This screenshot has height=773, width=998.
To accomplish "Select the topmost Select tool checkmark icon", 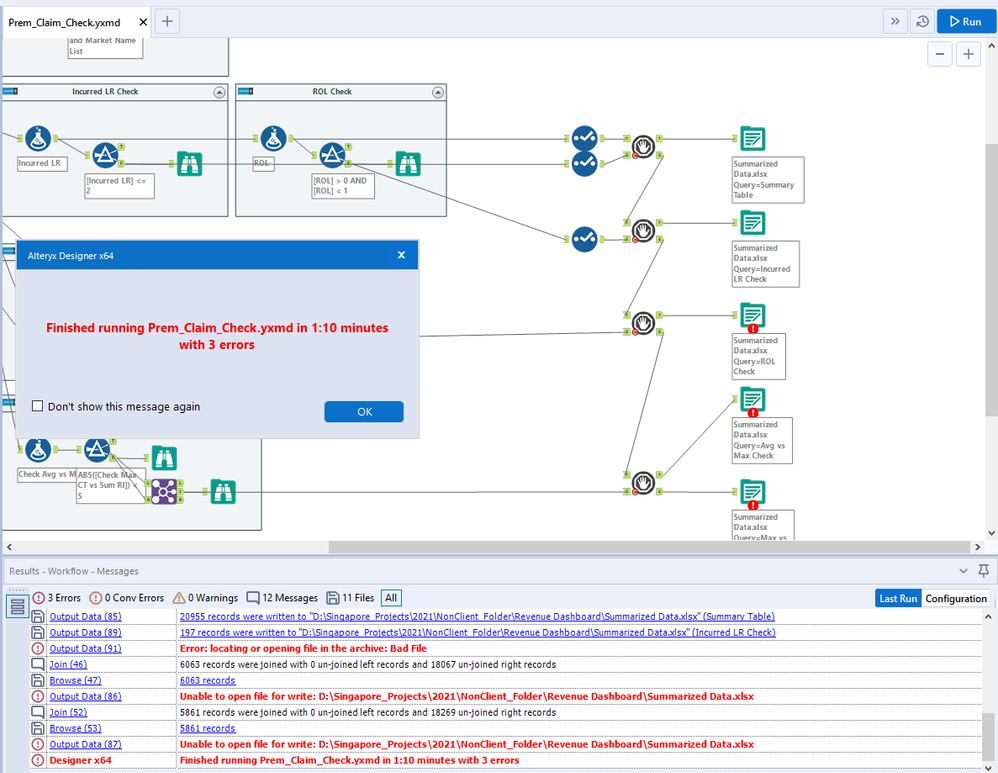I will click(584, 138).
